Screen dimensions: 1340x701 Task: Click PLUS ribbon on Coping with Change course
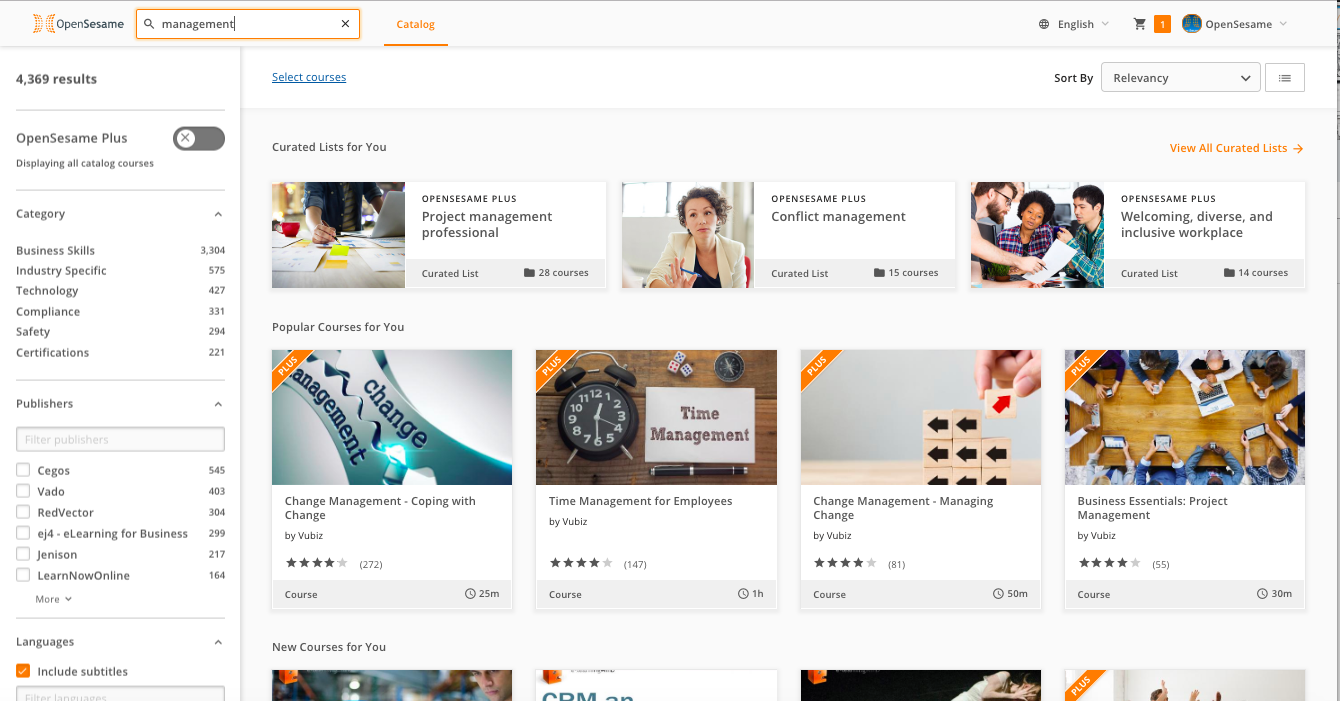tap(290, 367)
